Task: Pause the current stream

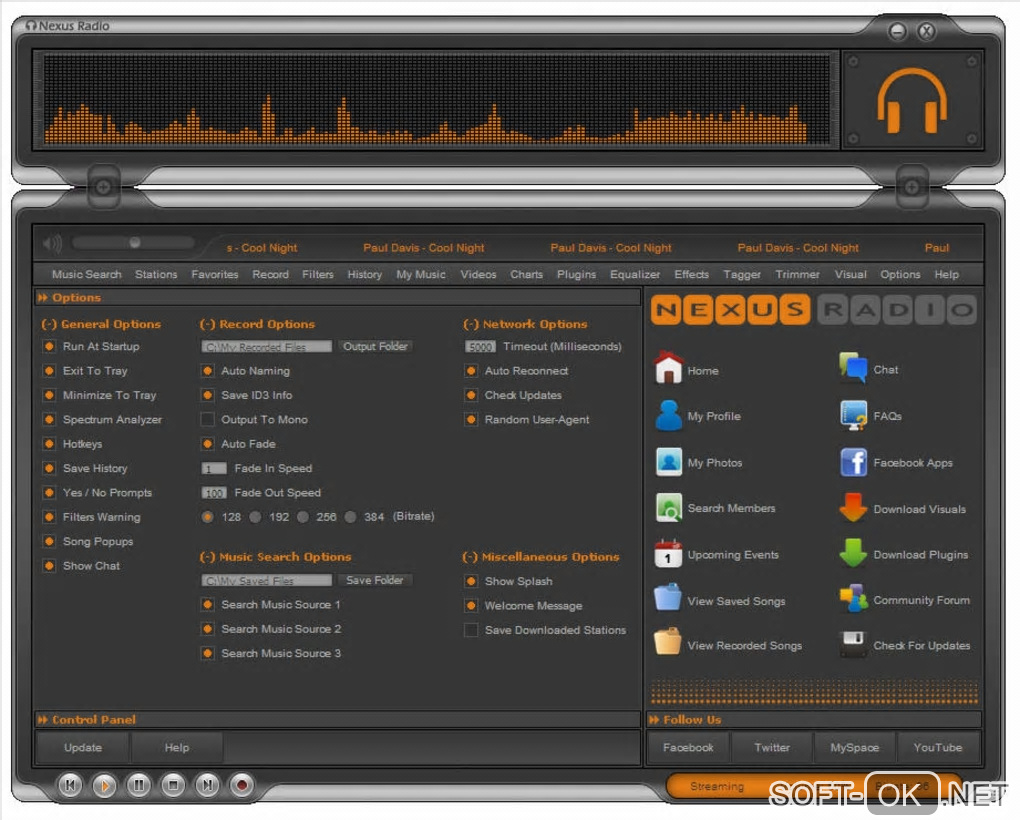Action: pyautogui.click(x=139, y=785)
